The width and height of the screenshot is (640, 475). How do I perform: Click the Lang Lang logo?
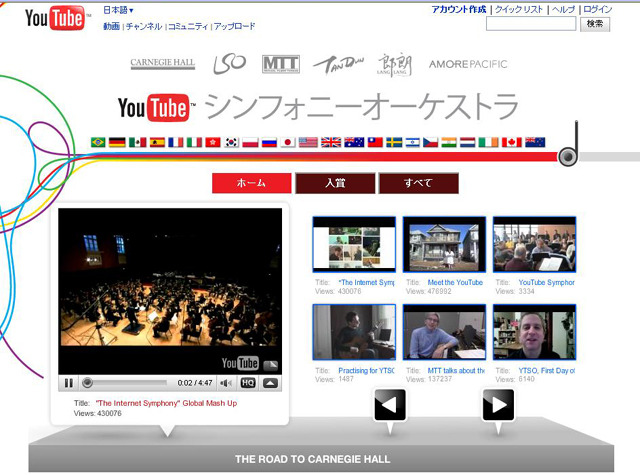point(394,64)
